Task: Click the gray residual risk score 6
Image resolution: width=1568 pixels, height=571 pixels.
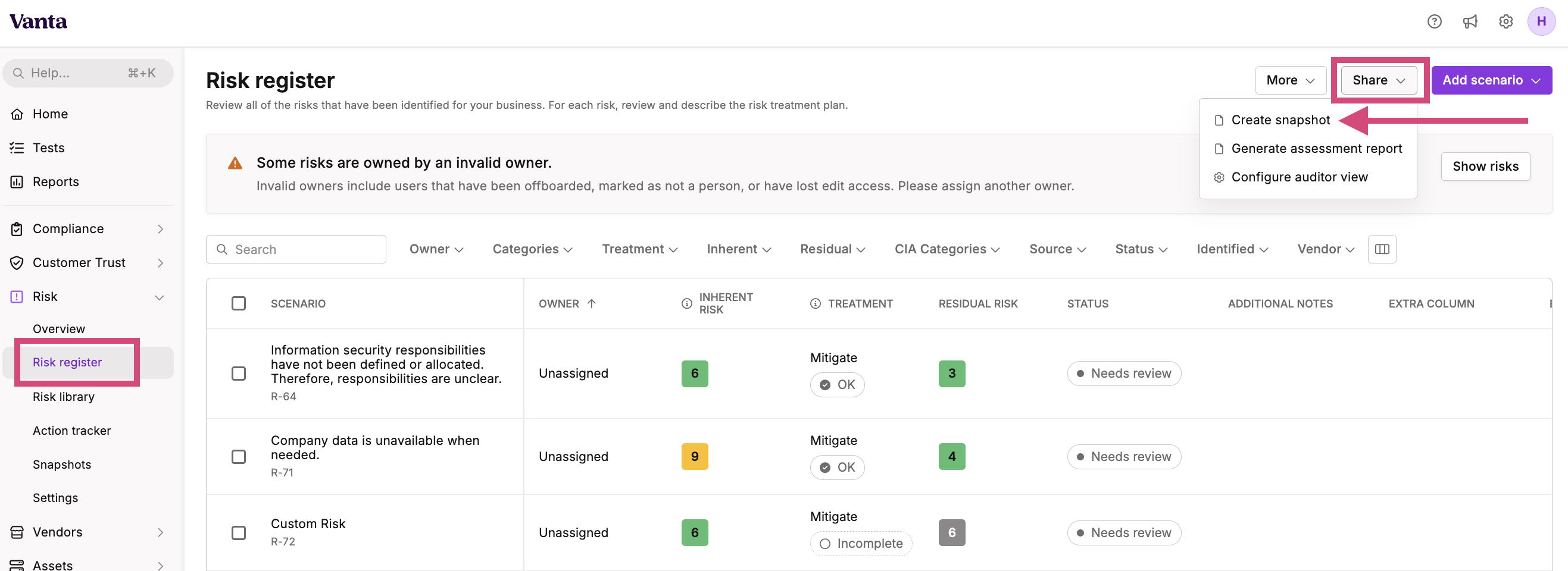Action: coord(951,533)
